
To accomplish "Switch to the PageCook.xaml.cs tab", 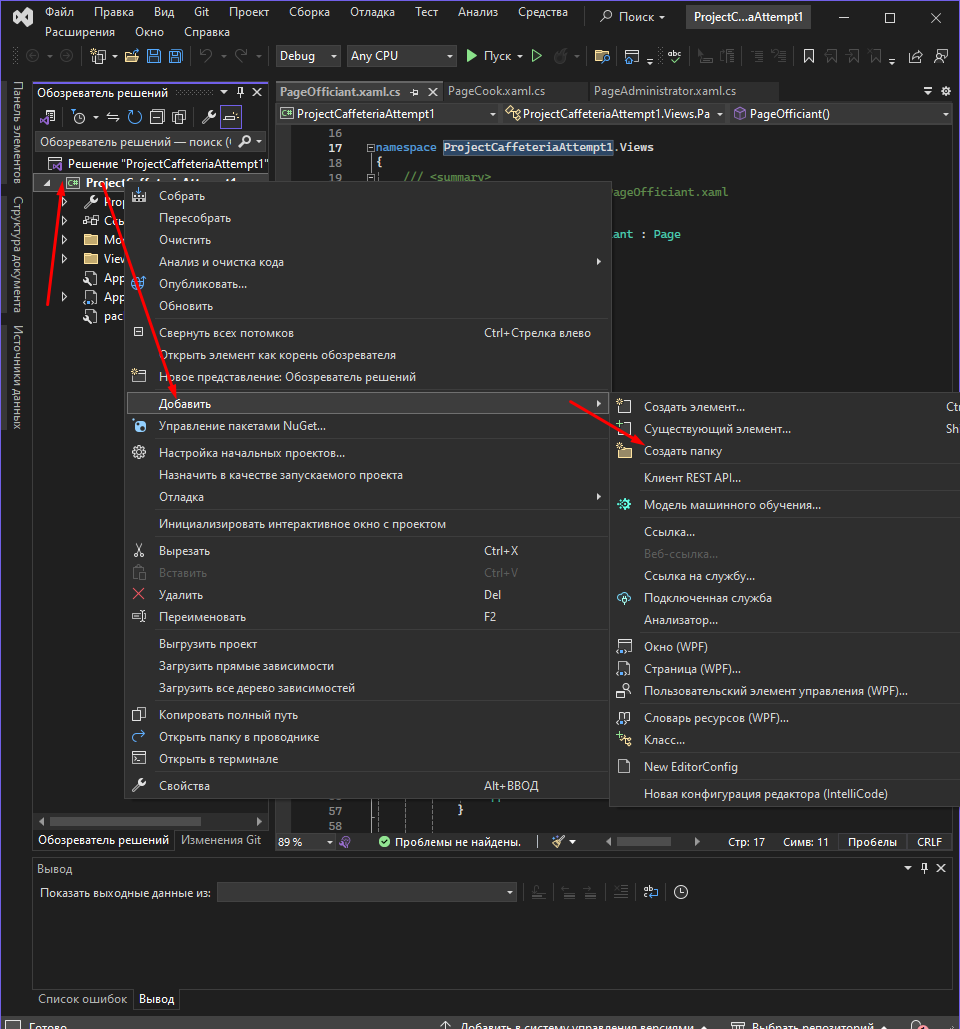I will point(496,91).
